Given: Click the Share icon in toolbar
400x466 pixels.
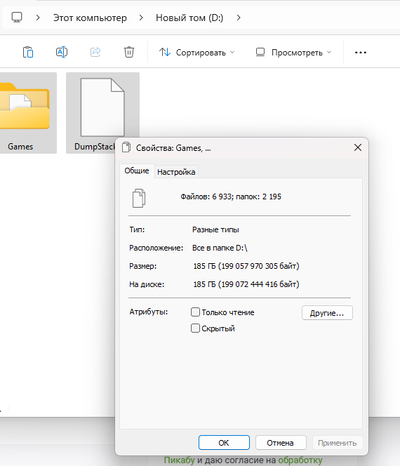Looking at the screenshot, I should pos(95,52).
